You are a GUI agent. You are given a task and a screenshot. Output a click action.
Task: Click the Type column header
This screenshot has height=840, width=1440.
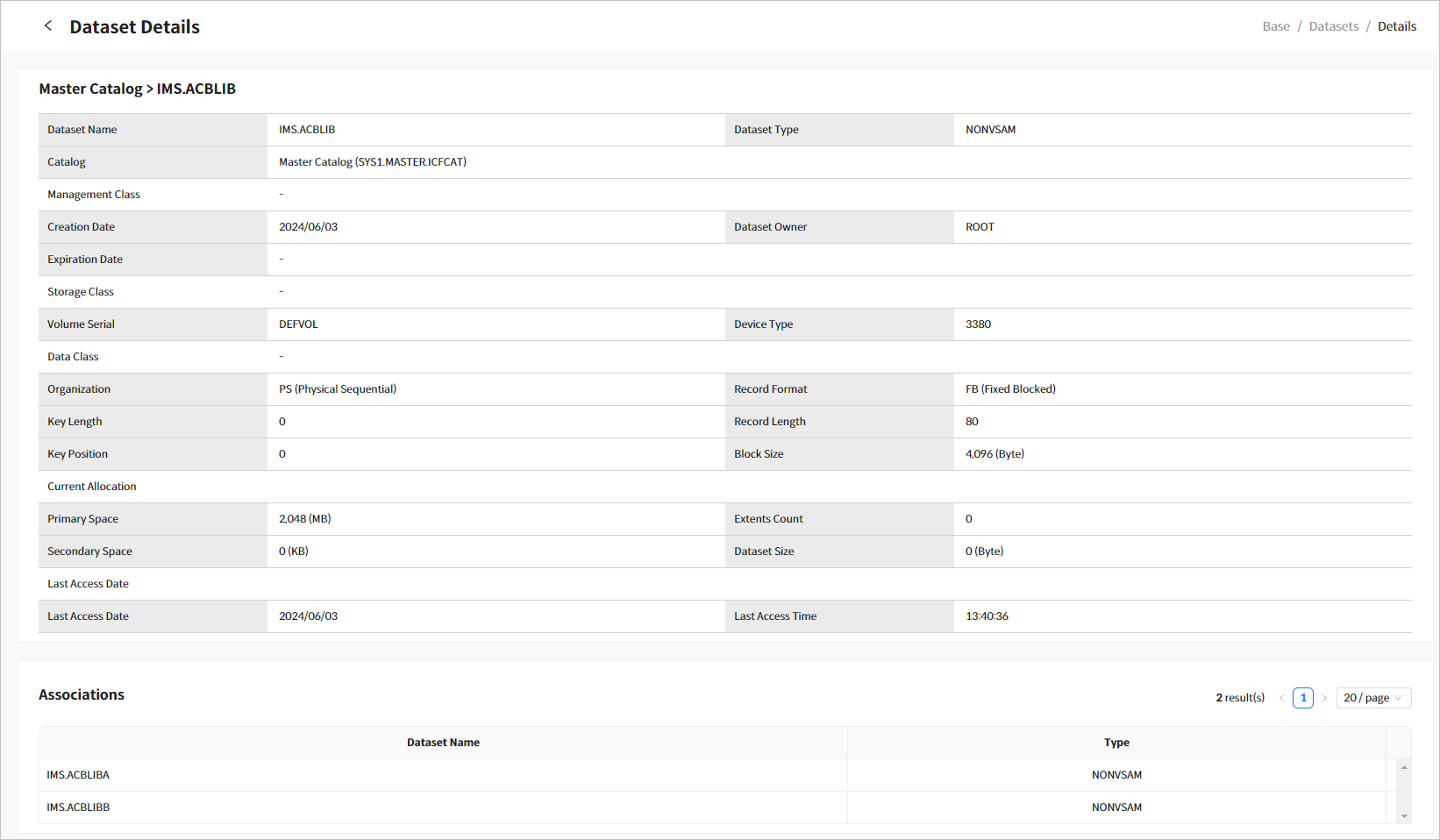tap(1116, 742)
